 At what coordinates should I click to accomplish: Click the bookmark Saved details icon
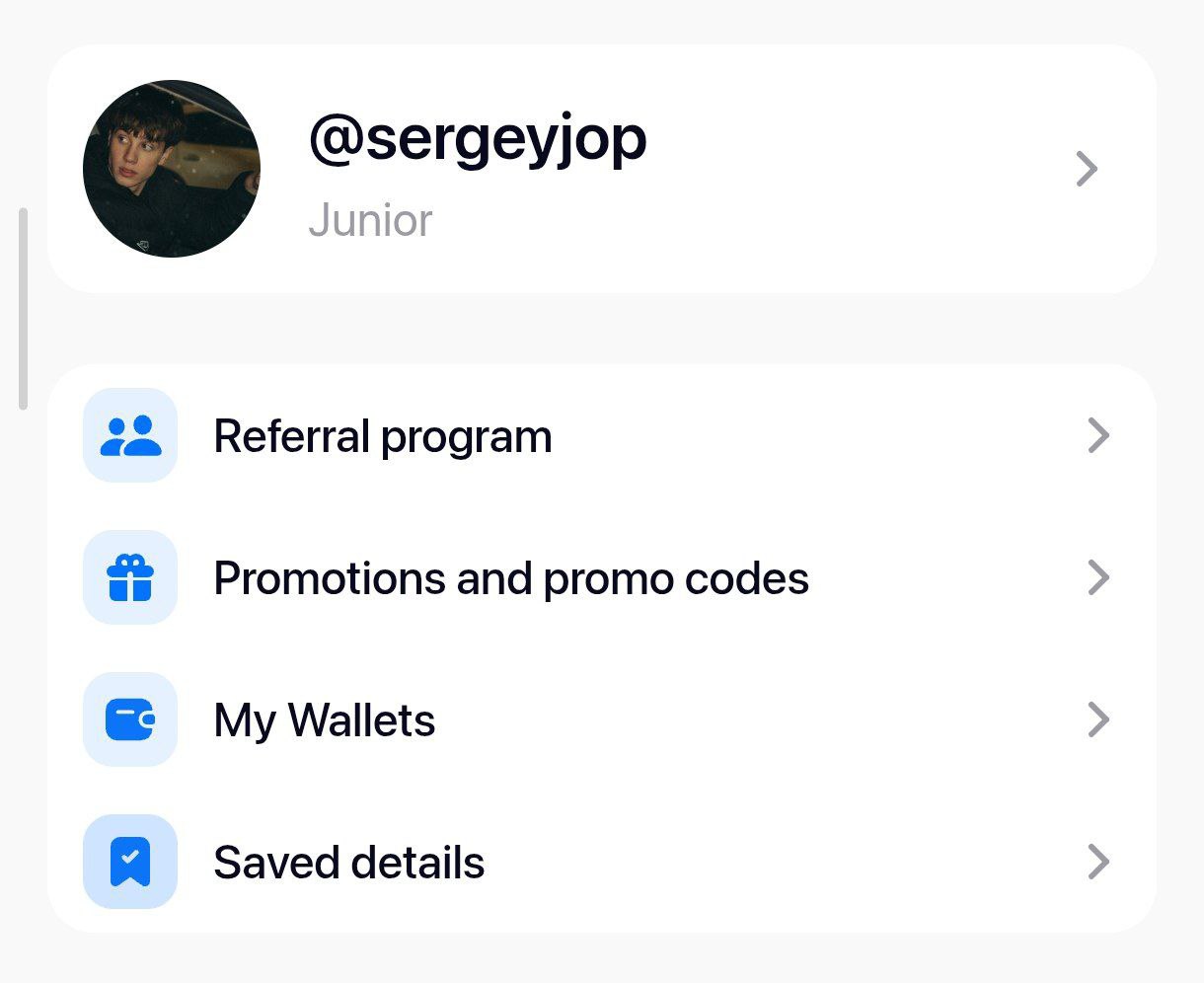click(130, 862)
